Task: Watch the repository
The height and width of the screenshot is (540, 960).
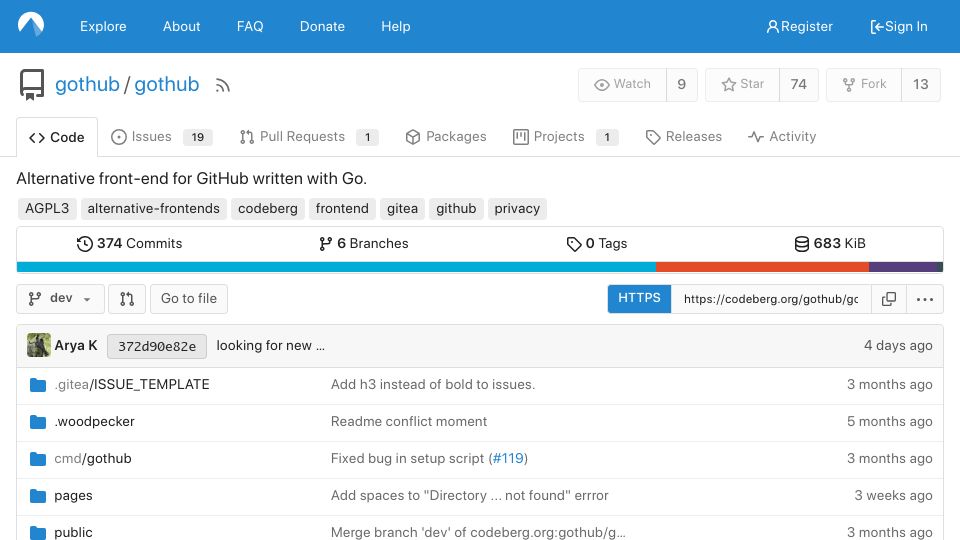Action: [x=622, y=84]
